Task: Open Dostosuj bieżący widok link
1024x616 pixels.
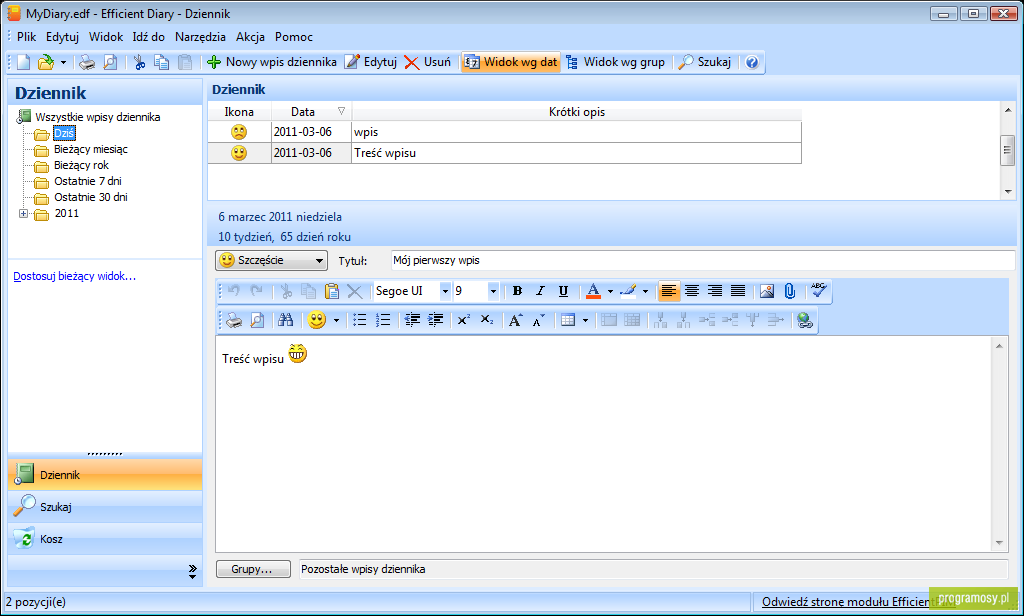Action: [74, 276]
